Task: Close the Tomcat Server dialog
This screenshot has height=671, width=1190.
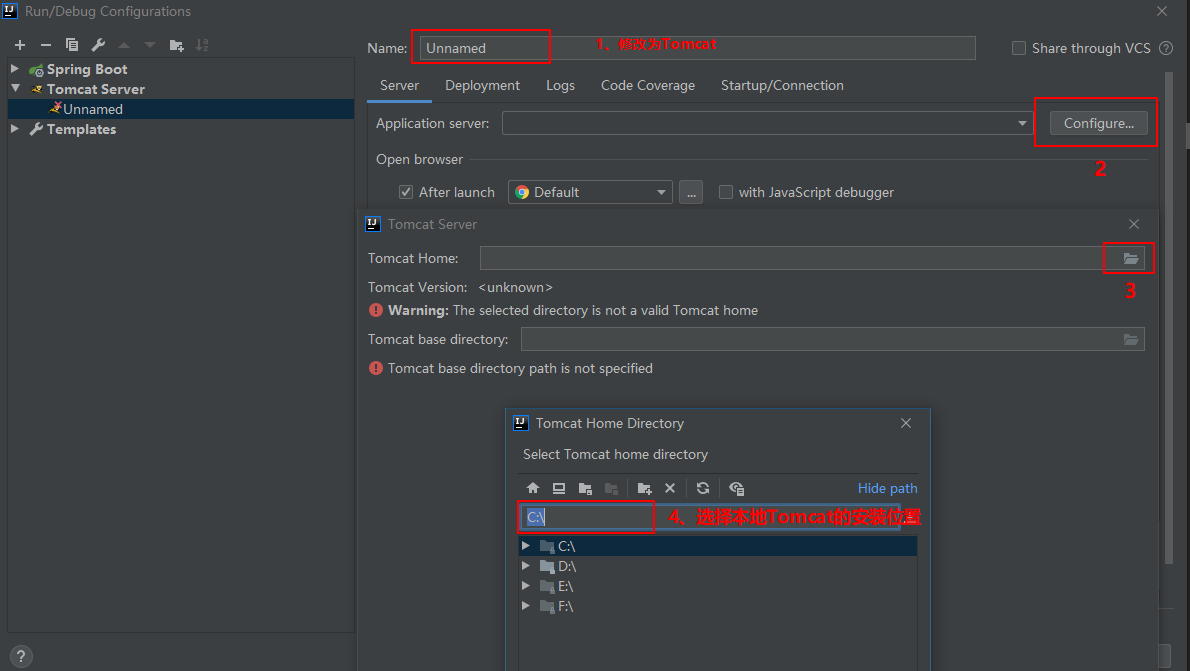Action: (x=1134, y=224)
